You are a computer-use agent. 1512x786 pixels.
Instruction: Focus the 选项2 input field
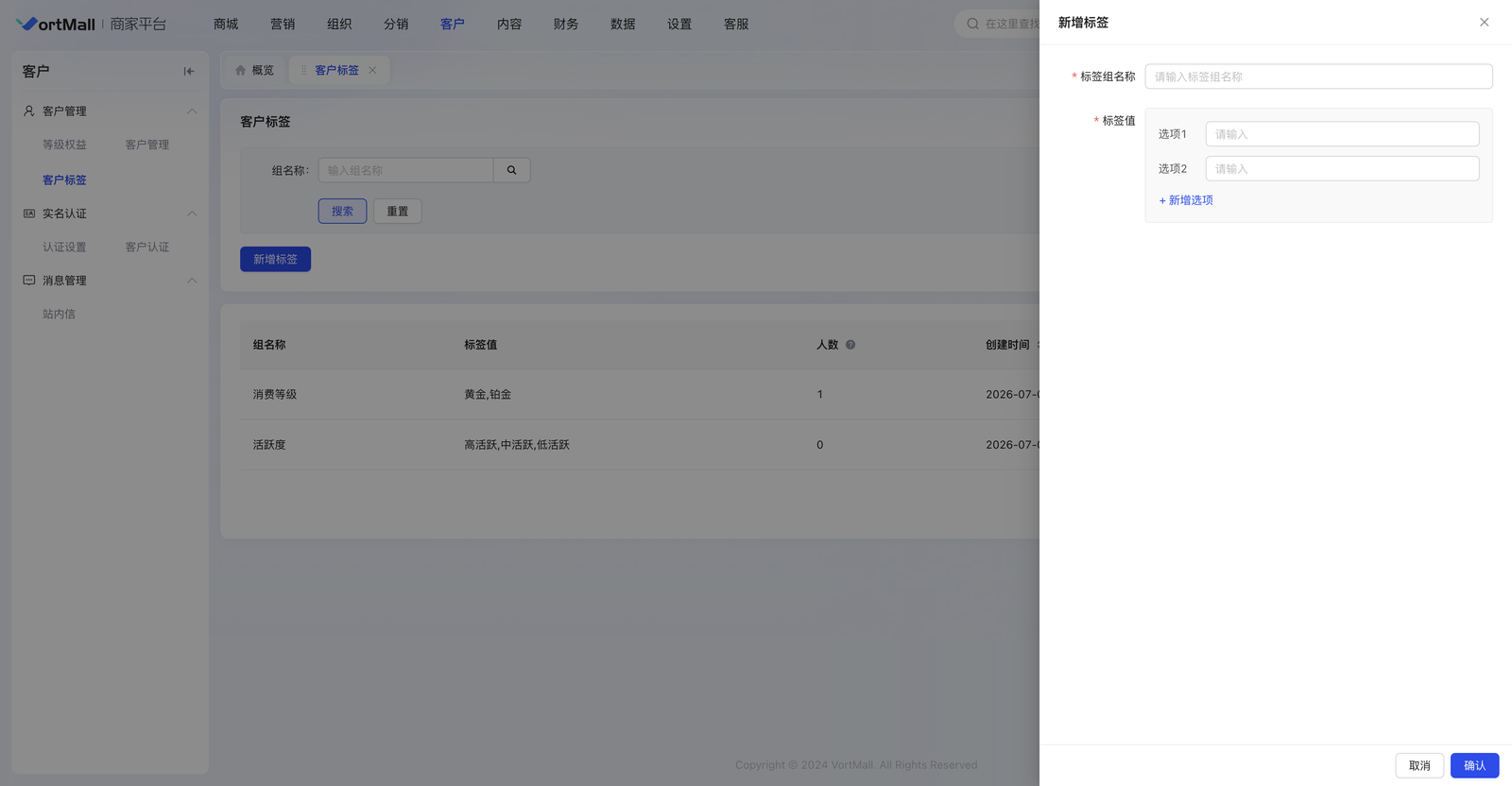pyautogui.click(x=1342, y=169)
